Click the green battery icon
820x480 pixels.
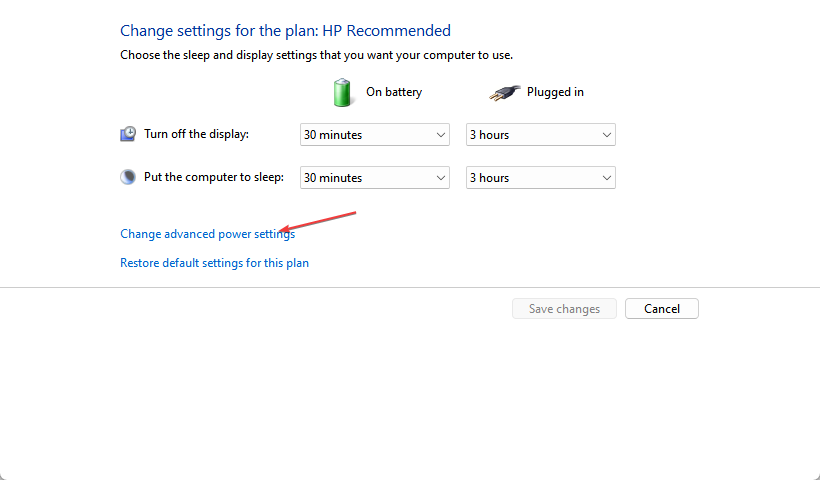342,93
